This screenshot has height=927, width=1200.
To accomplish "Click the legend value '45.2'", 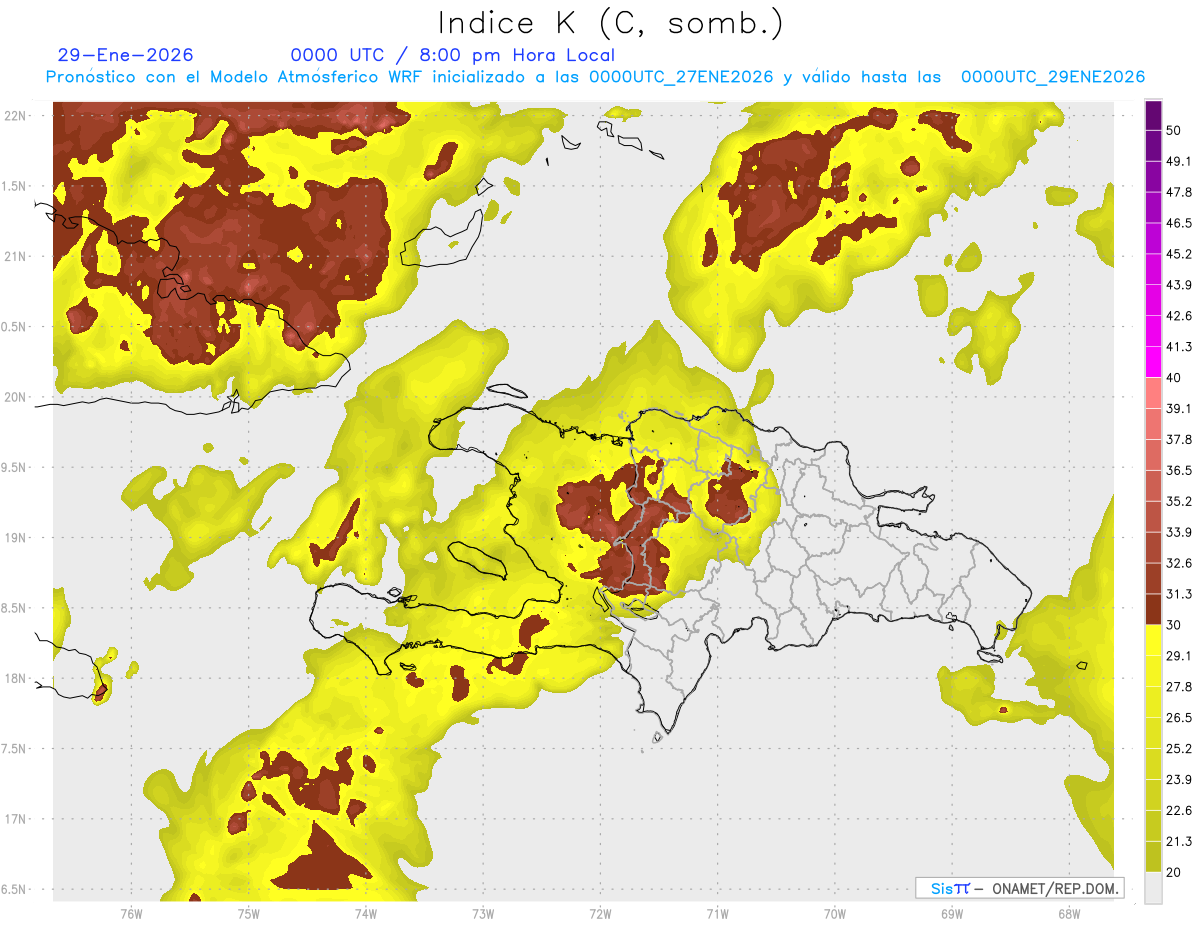I will tap(1179, 254).
